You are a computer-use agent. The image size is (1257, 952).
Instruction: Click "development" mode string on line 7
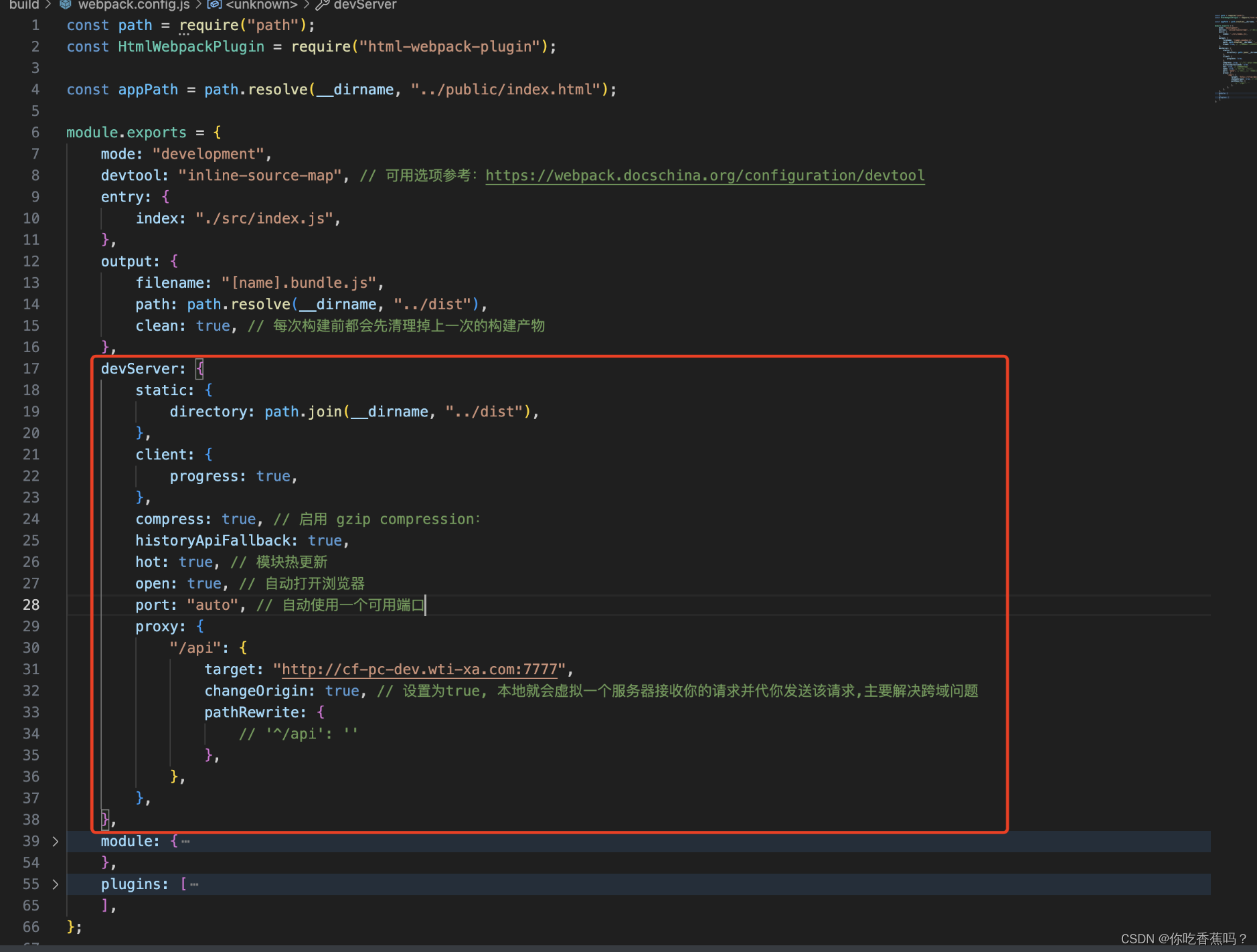[208, 154]
